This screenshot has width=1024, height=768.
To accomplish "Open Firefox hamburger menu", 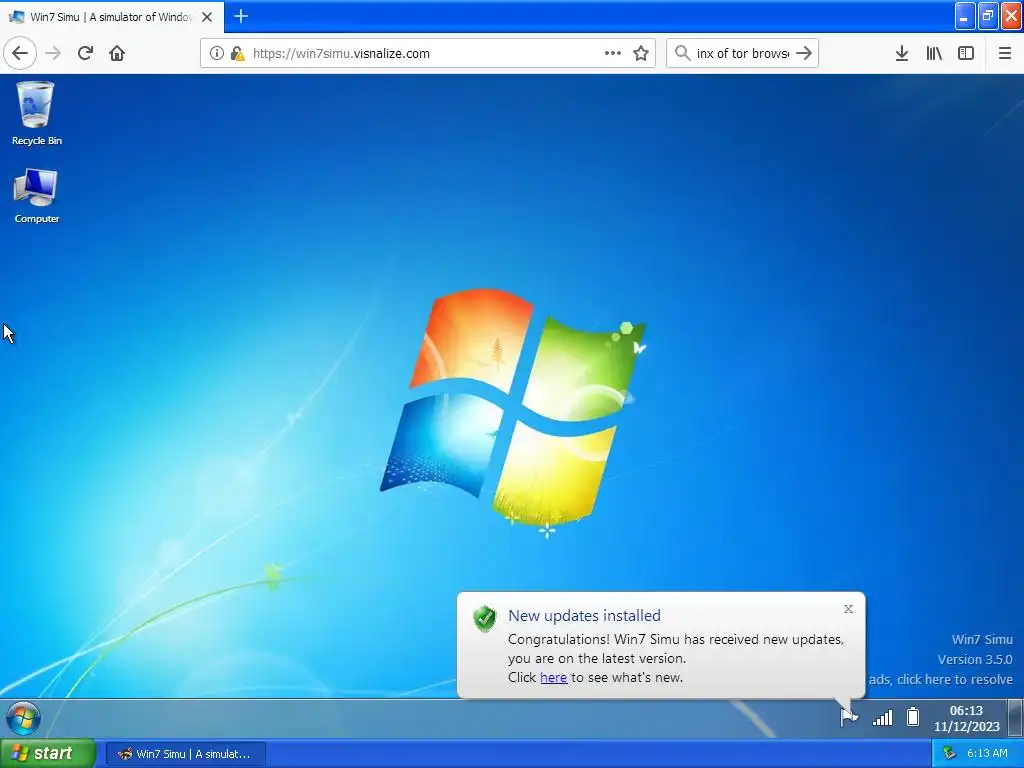I will (1004, 53).
